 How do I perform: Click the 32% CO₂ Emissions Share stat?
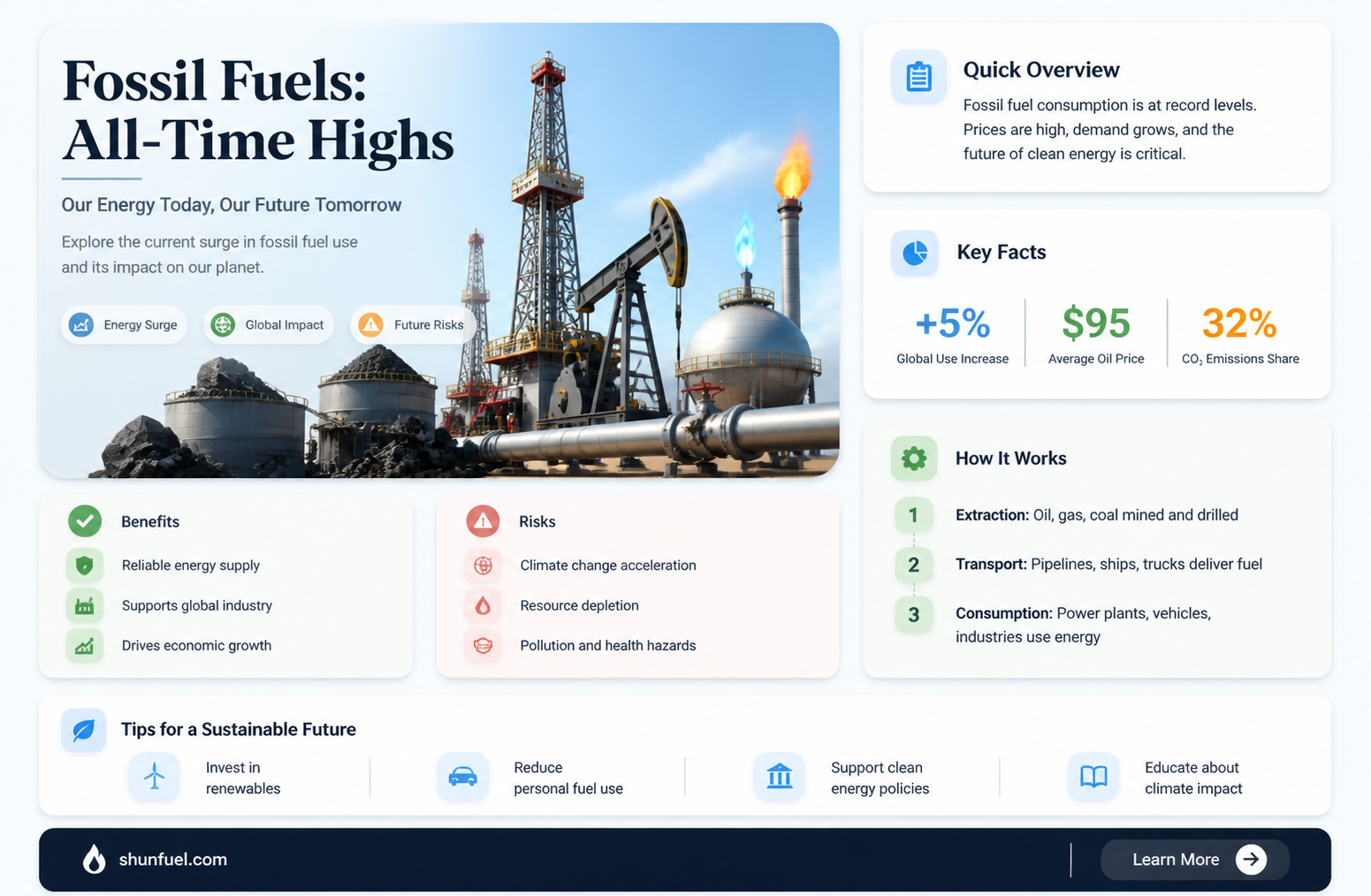[1240, 334]
